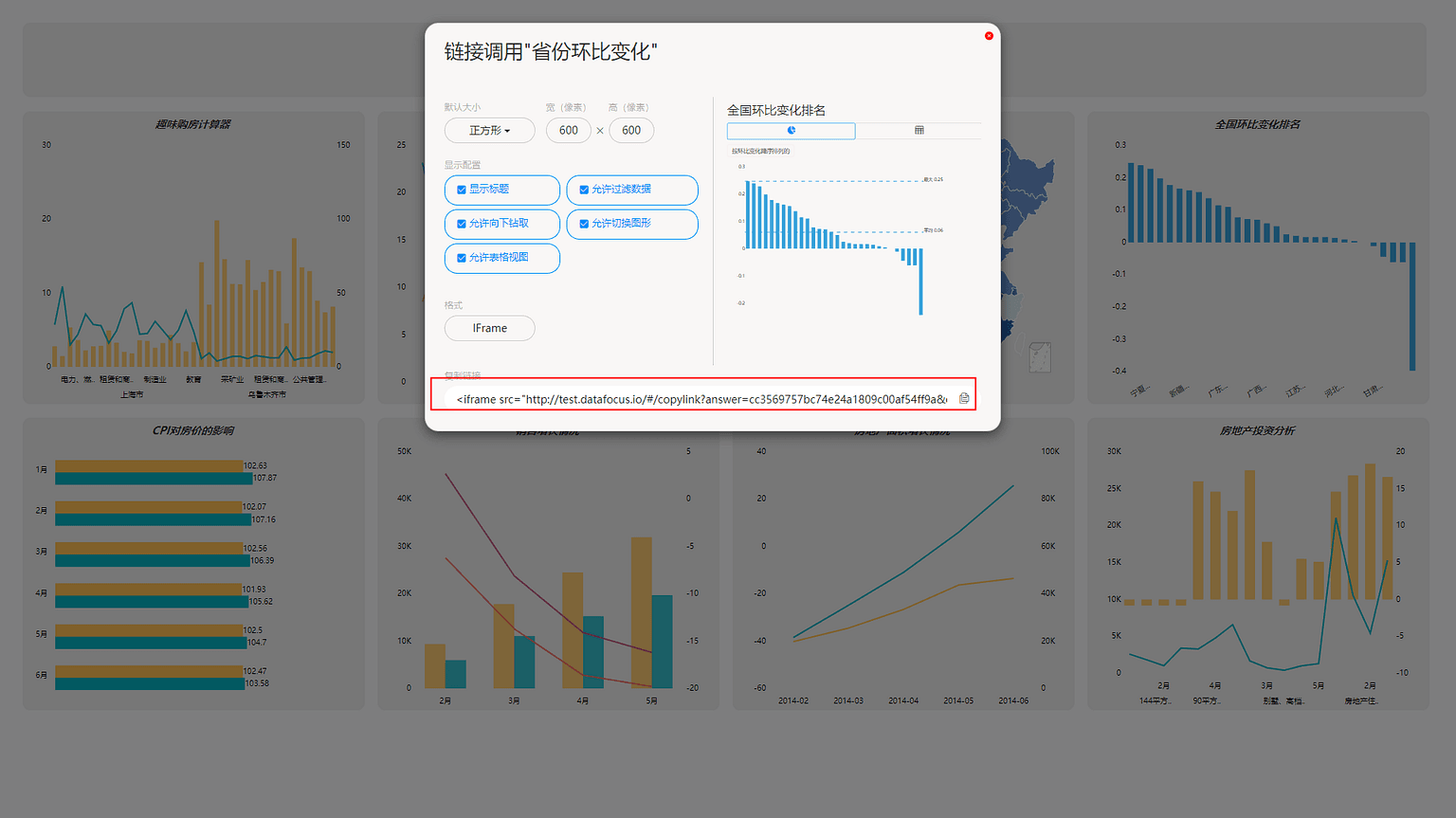Copy the link with the clipboard icon
The image size is (1456, 818).
pyautogui.click(x=964, y=399)
